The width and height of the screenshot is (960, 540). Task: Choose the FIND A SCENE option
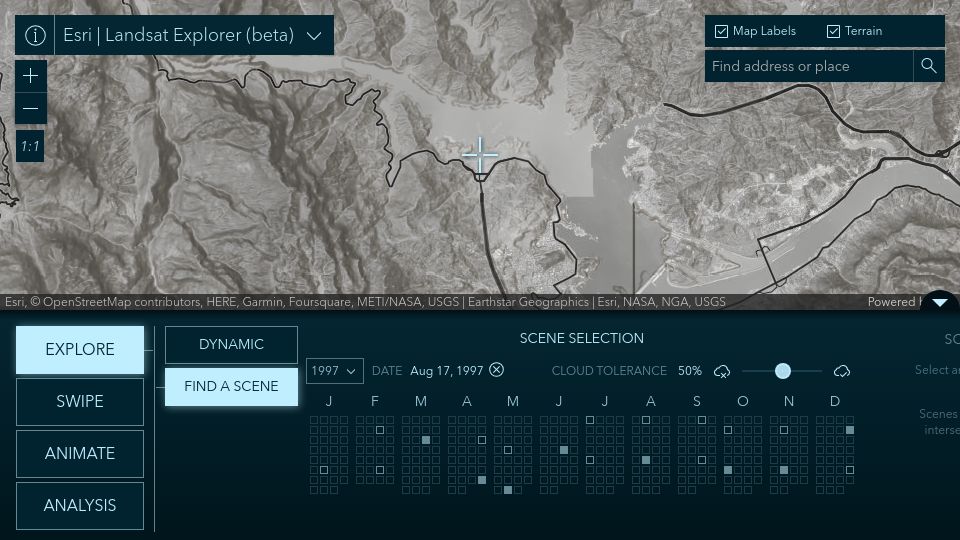tap(231, 386)
